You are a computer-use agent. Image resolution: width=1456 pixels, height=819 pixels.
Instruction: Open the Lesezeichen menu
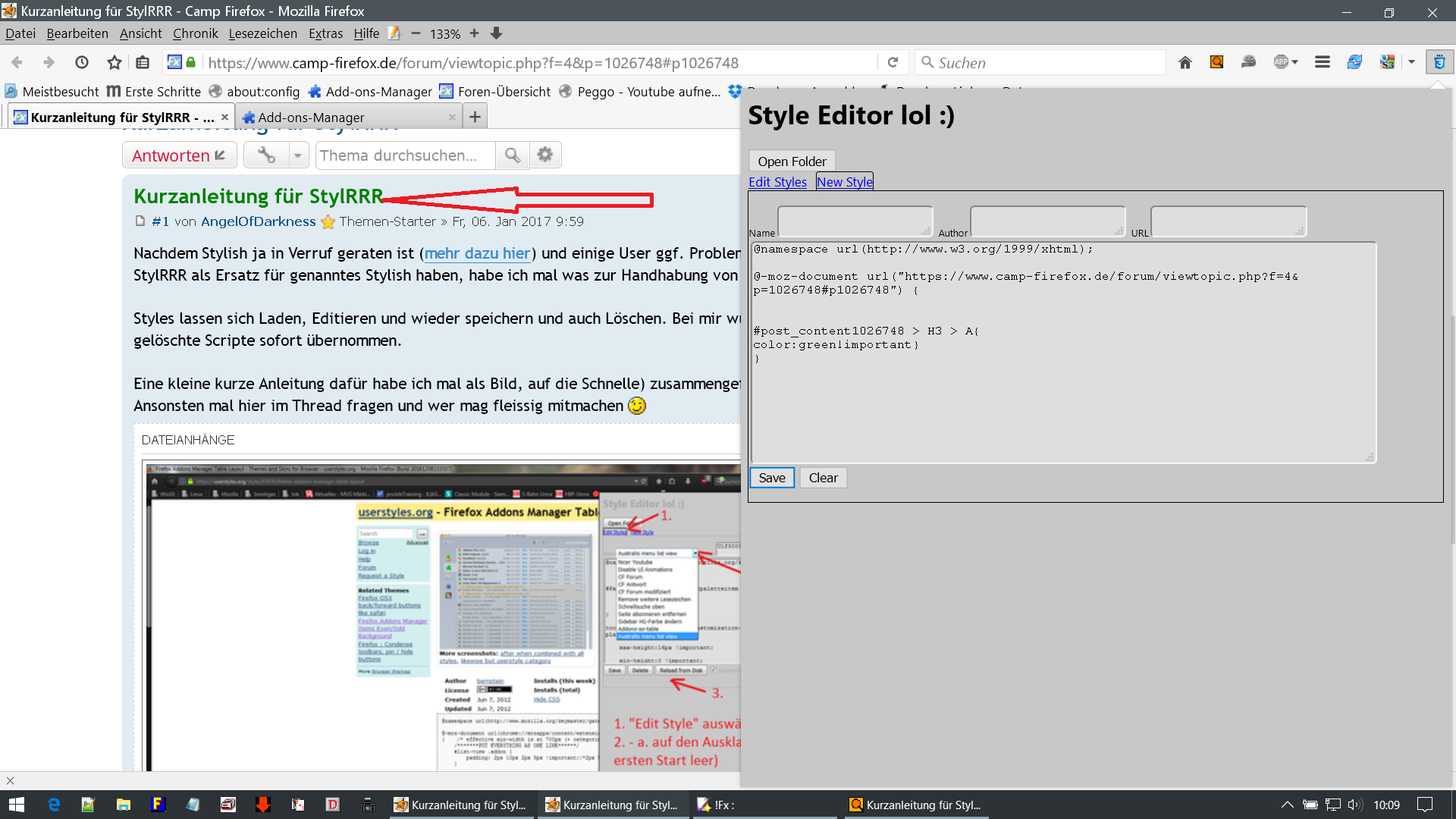262,33
